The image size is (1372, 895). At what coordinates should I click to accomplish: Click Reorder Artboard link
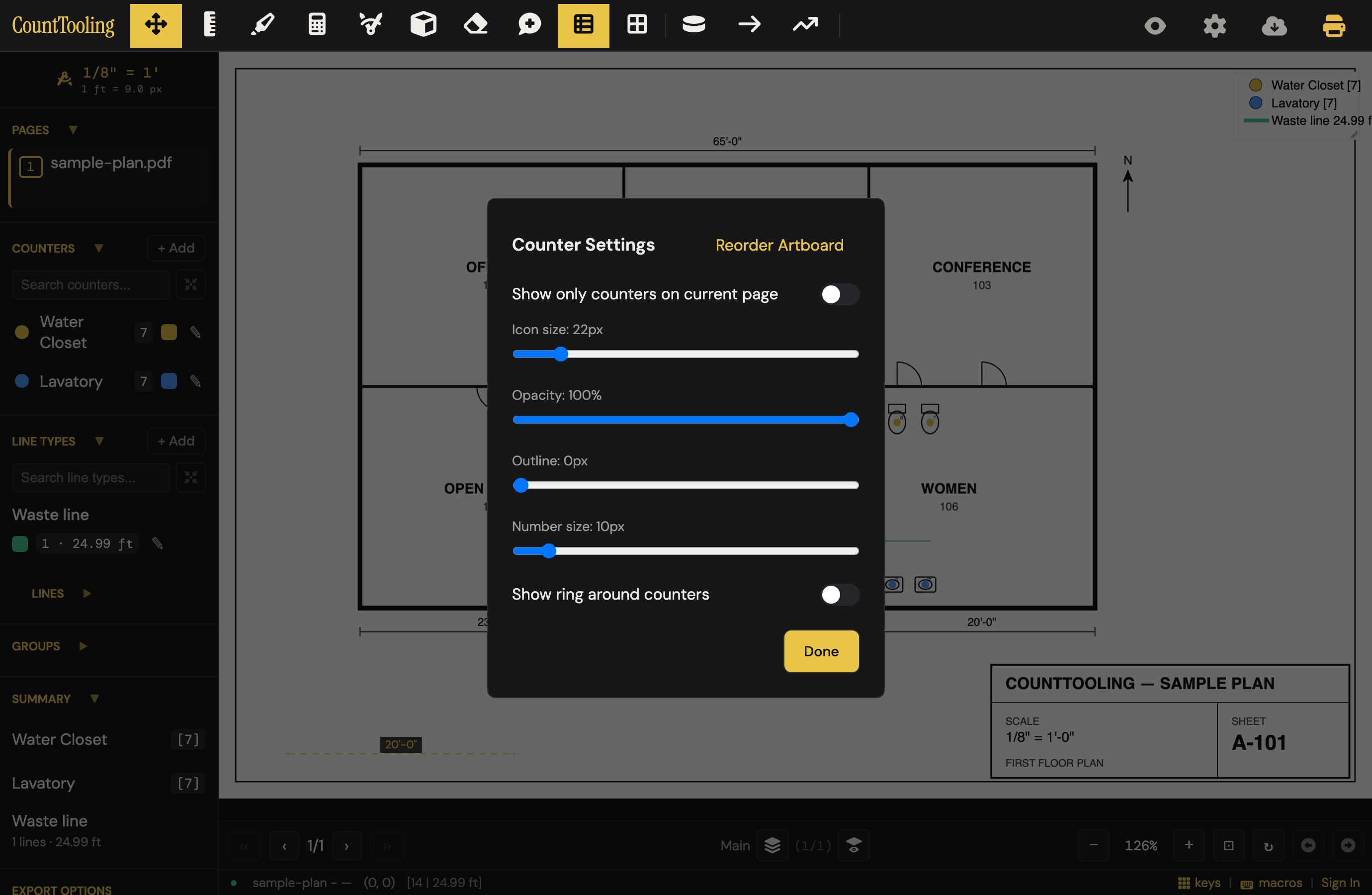[x=779, y=245]
